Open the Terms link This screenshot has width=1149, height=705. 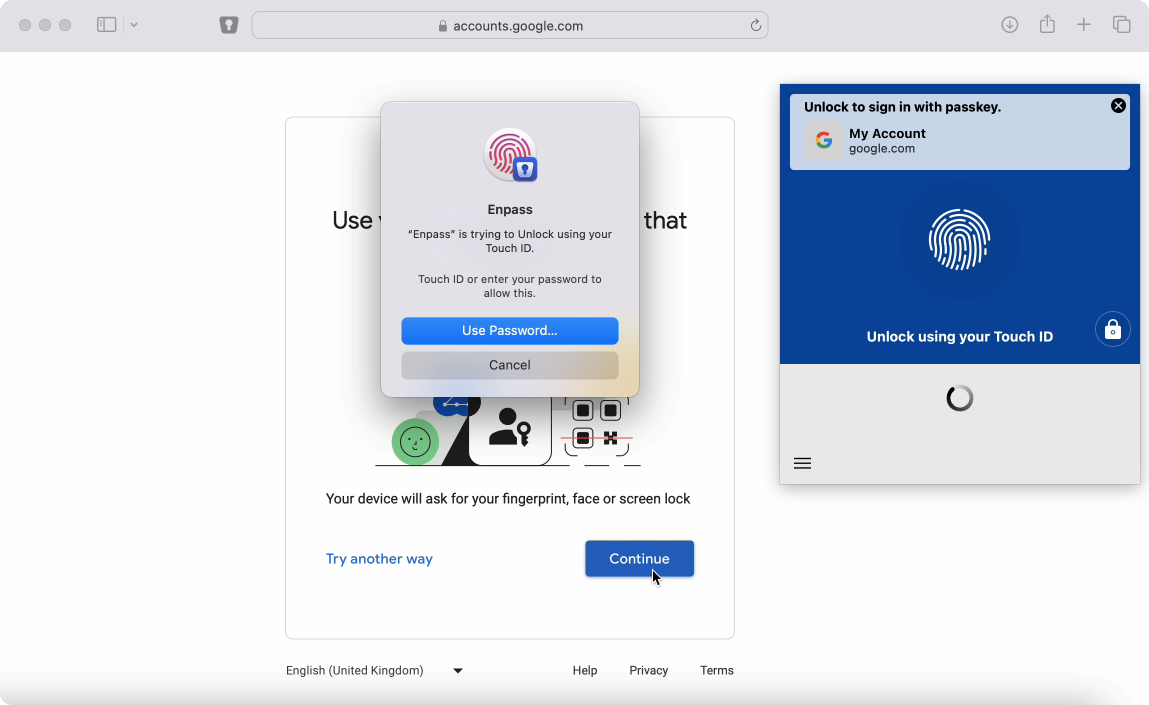coord(717,671)
